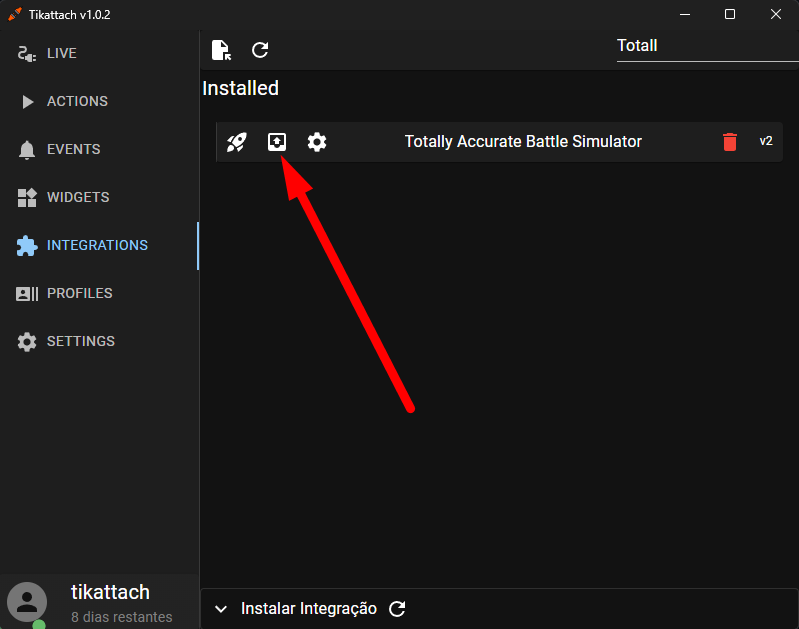
Task: Refresh installed integrations list
Action: (260, 50)
